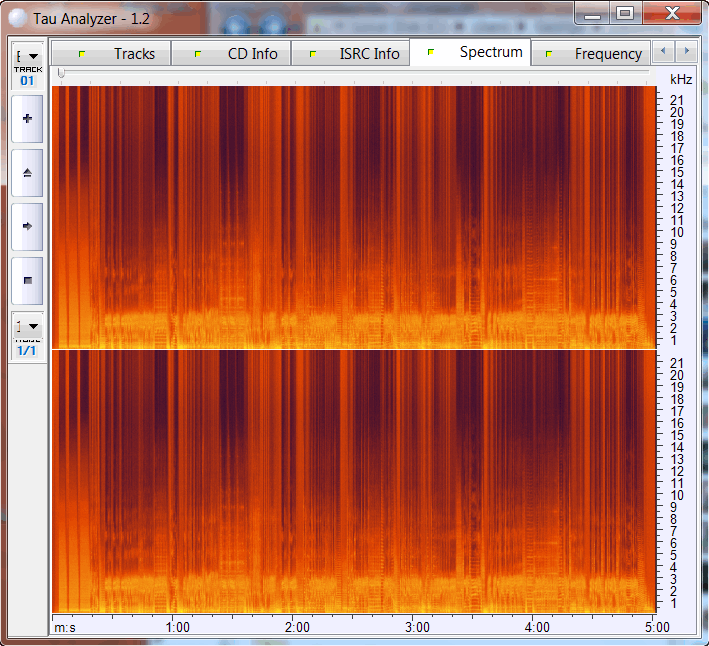The image size is (709, 646).
Task: Expand the mode 1/1 dropdown
Action: [x=27, y=326]
